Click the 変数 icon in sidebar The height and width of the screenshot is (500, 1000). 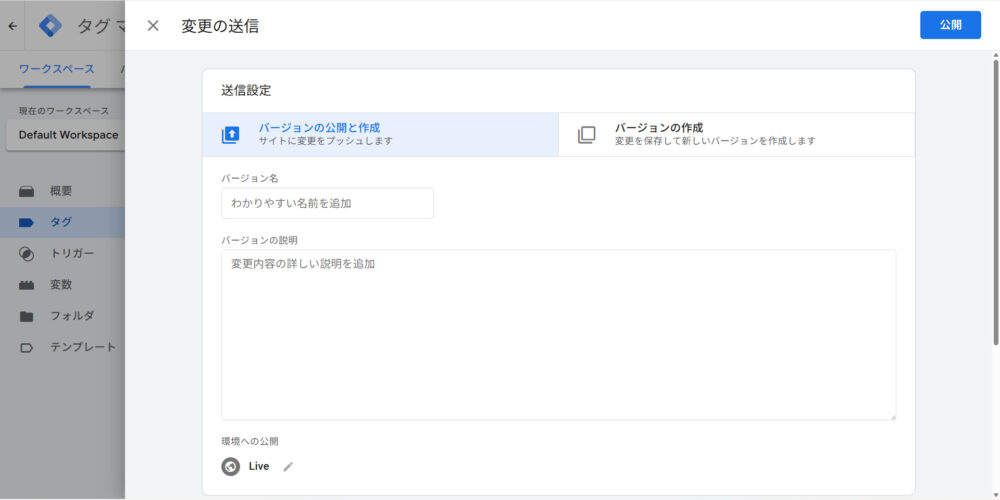pyautogui.click(x=27, y=285)
